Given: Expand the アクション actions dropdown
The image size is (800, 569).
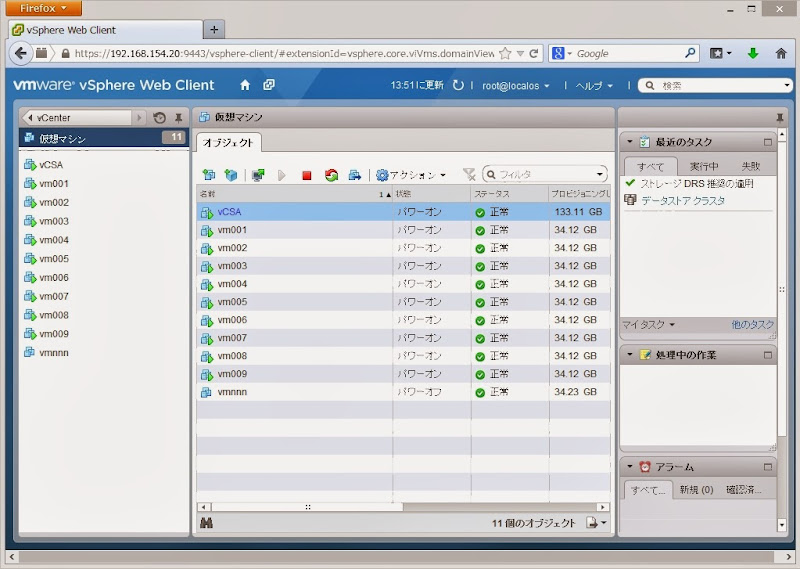Looking at the screenshot, I should click(411, 175).
